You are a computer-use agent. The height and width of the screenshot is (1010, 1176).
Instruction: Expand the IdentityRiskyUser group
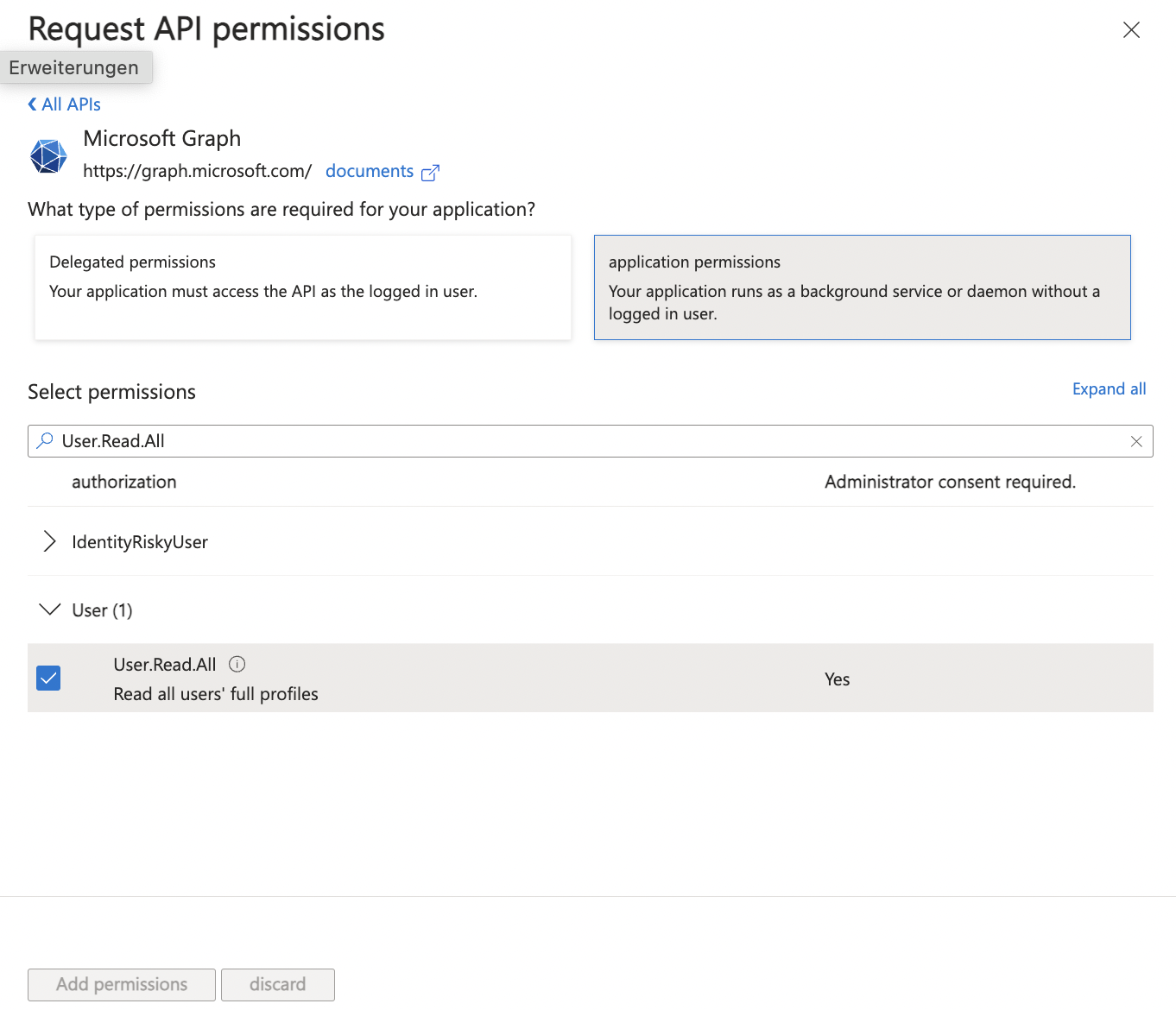(x=49, y=541)
